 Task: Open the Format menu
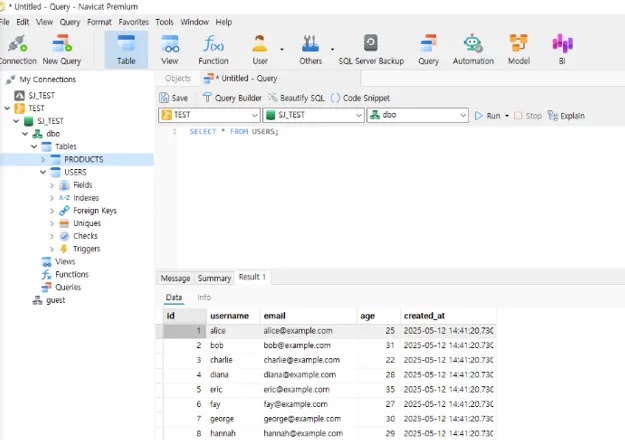[x=99, y=22]
